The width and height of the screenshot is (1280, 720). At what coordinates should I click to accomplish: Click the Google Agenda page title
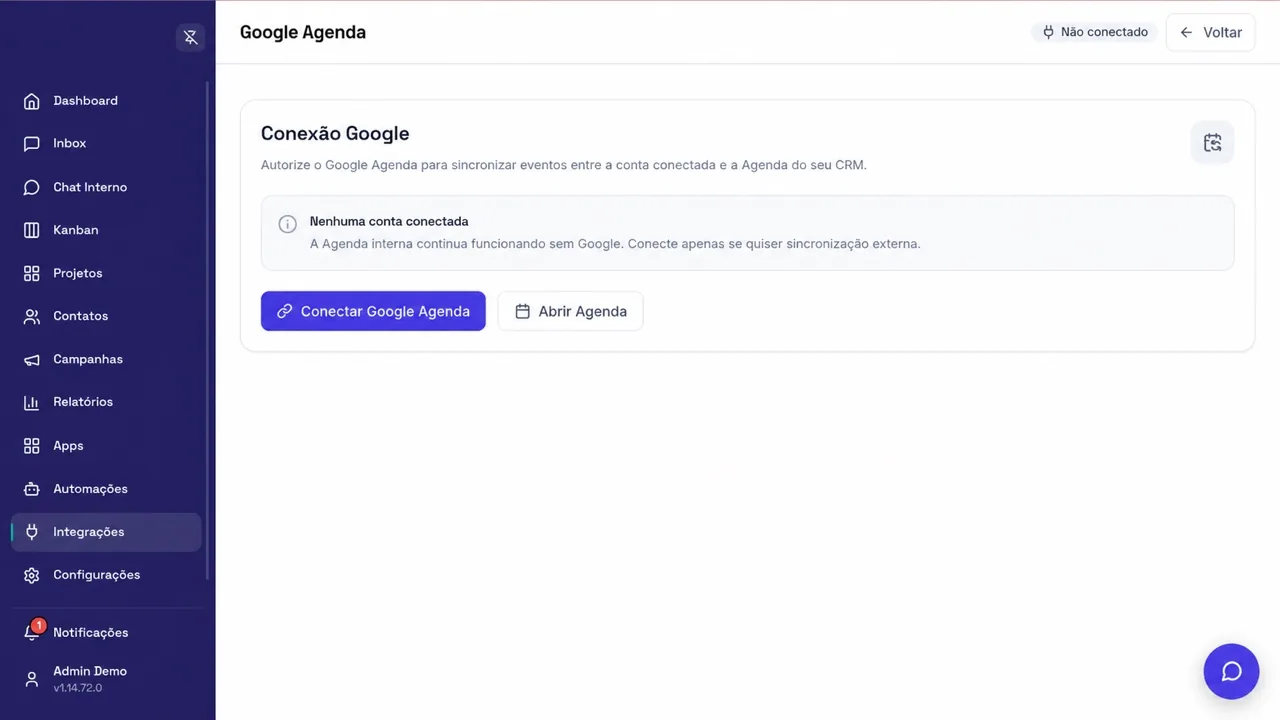pos(303,32)
